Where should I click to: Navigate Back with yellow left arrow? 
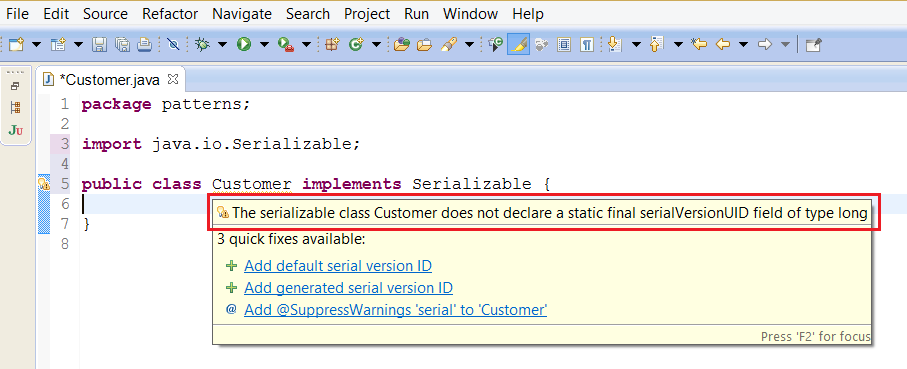[x=722, y=44]
